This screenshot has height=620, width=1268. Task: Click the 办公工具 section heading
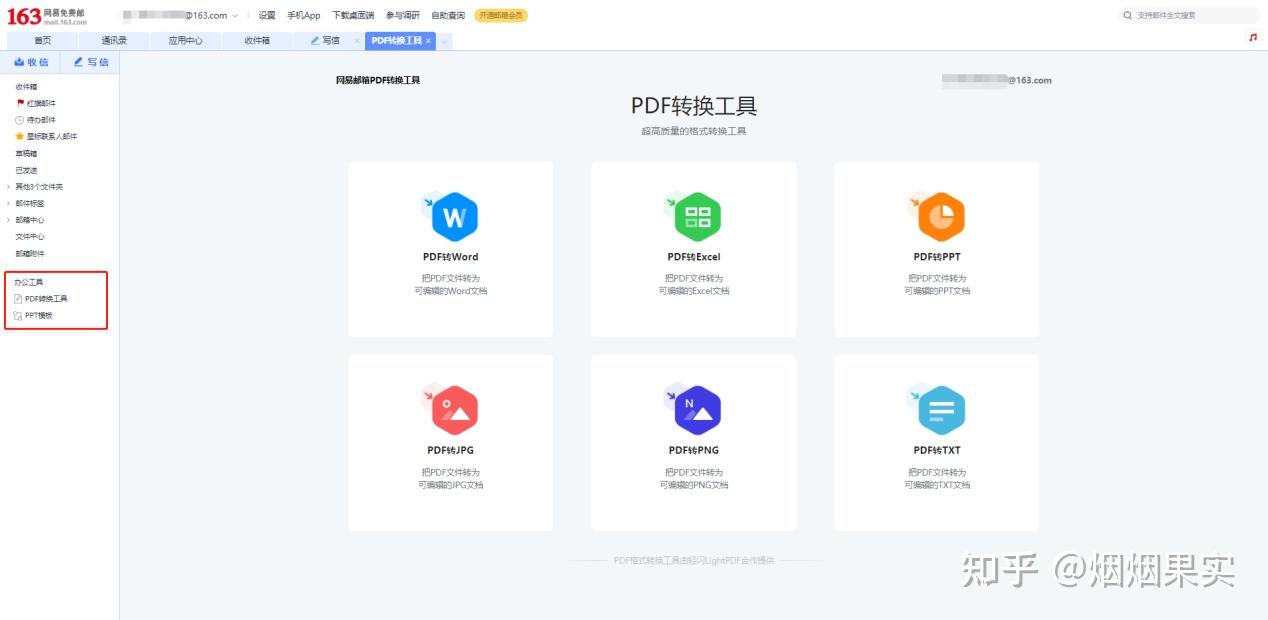pos(29,282)
